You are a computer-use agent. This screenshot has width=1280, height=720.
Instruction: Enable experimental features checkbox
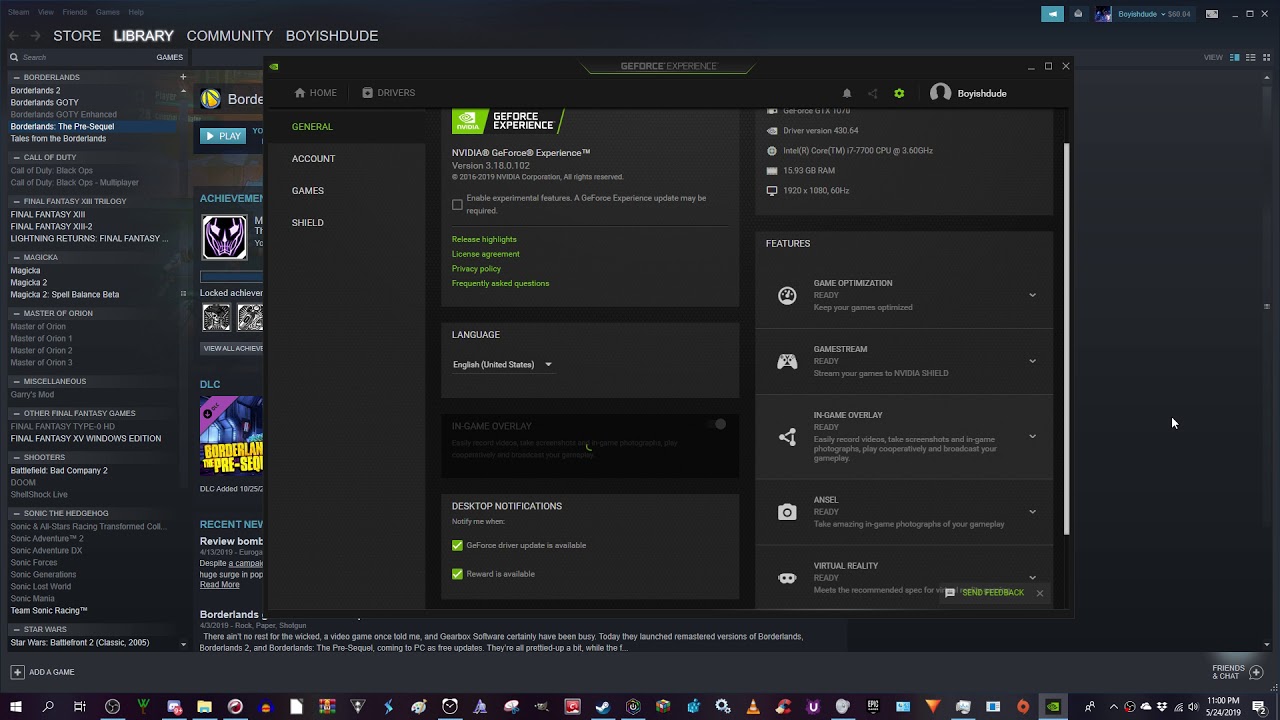457,204
